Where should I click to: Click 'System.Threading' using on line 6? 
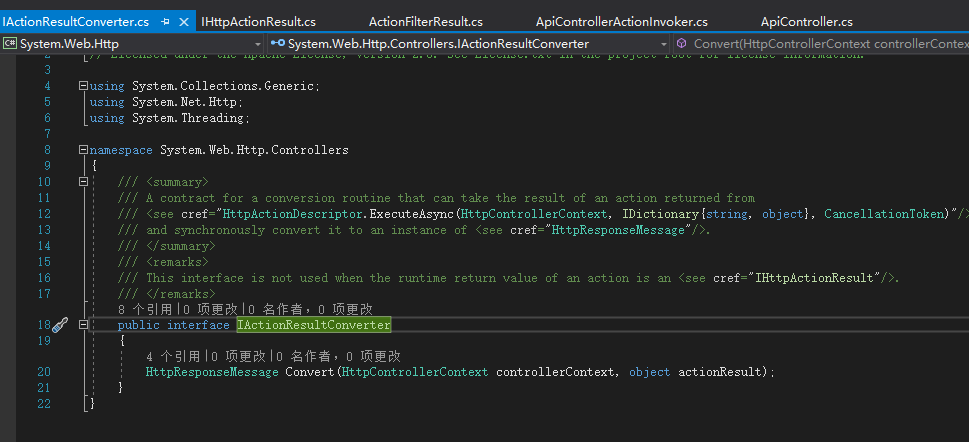(188, 118)
